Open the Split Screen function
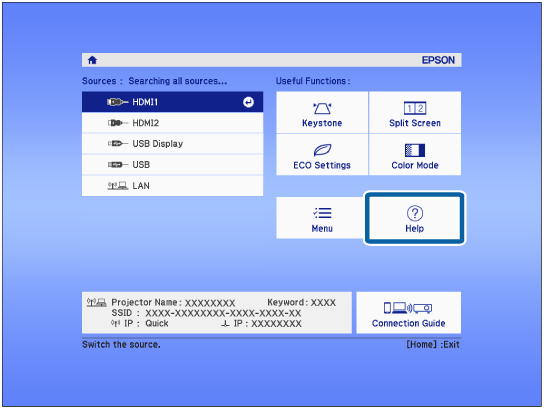Screen dimensions: 544x408 point(415,112)
